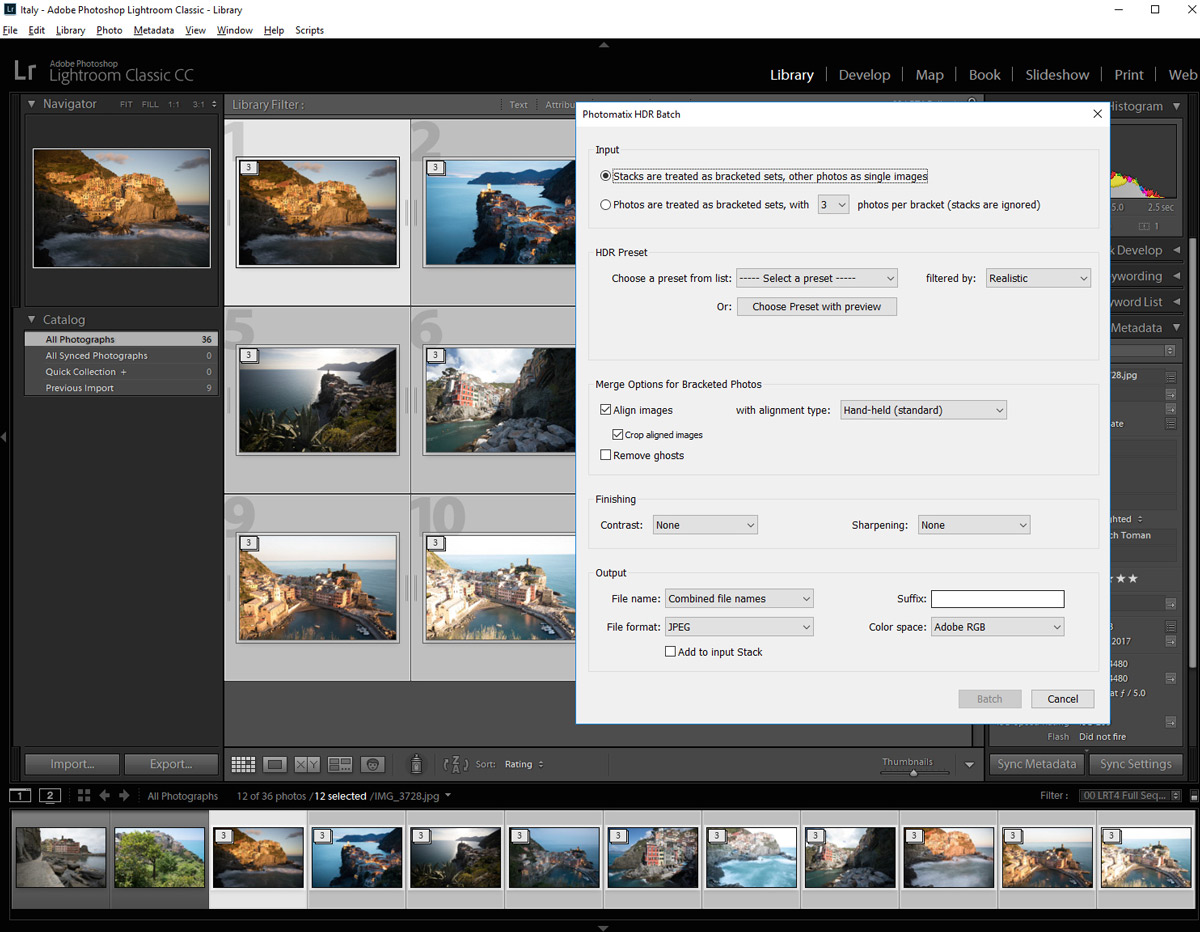1200x932 pixels.
Task: Click the second monitor display icon
Action: pos(50,796)
